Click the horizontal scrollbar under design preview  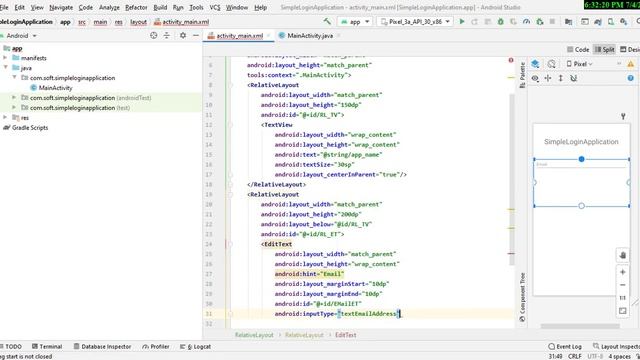(x=580, y=326)
